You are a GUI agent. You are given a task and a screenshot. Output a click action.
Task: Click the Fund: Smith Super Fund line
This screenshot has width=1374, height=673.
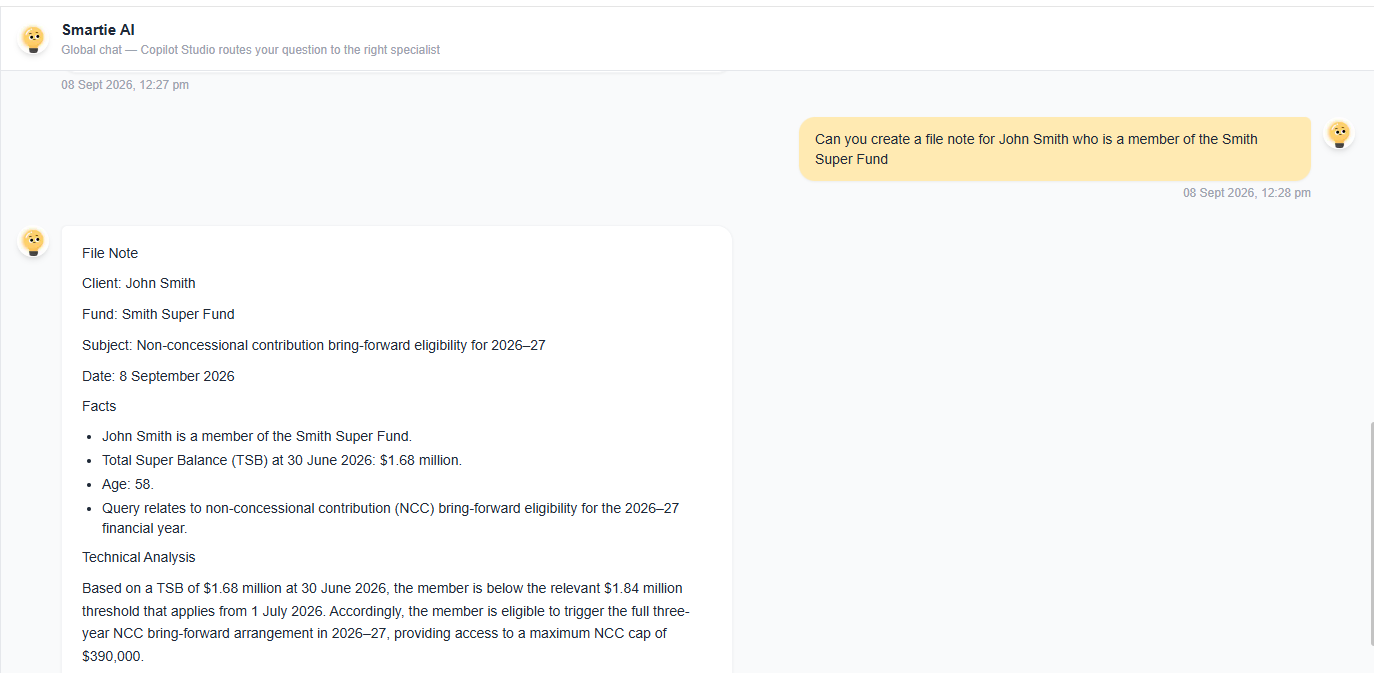point(158,314)
